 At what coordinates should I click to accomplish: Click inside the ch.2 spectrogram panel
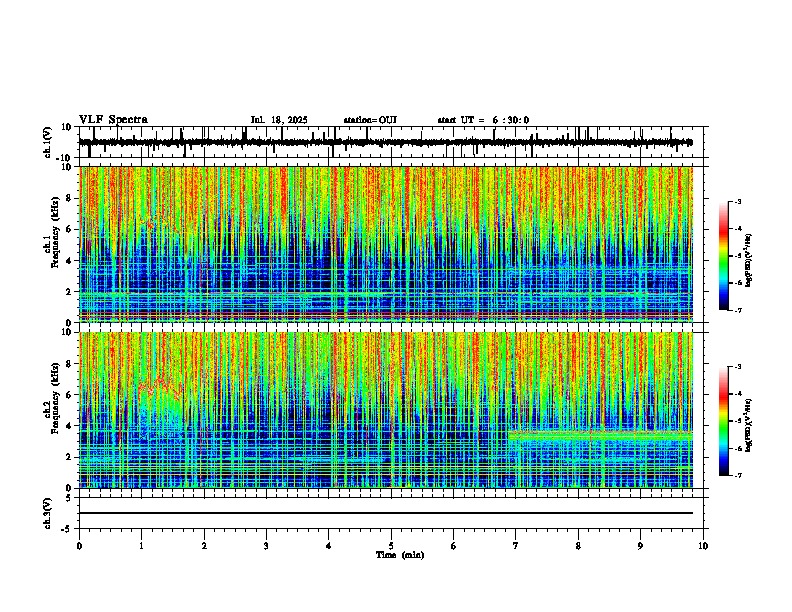[x=386, y=410]
